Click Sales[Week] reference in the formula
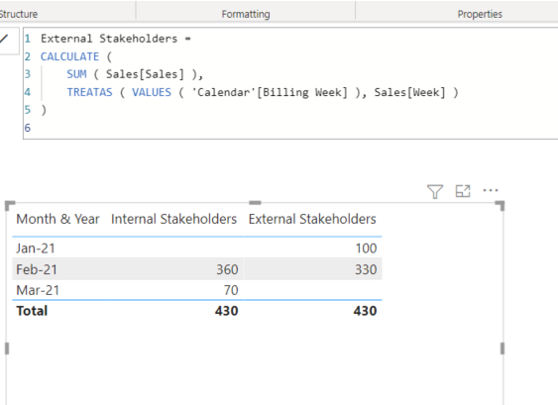Screen dimensions: 558x405 click(x=410, y=92)
